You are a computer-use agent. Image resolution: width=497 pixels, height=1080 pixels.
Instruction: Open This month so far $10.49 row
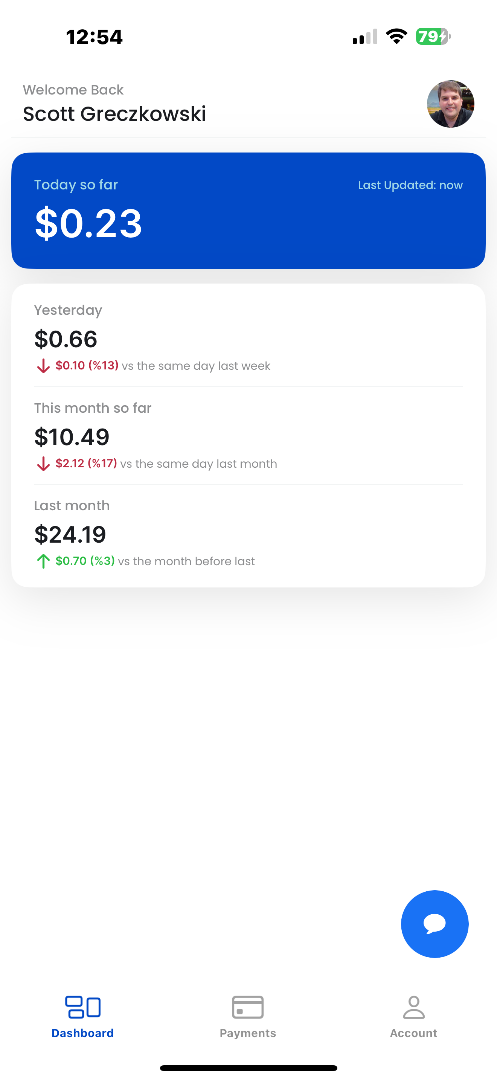pos(248,436)
